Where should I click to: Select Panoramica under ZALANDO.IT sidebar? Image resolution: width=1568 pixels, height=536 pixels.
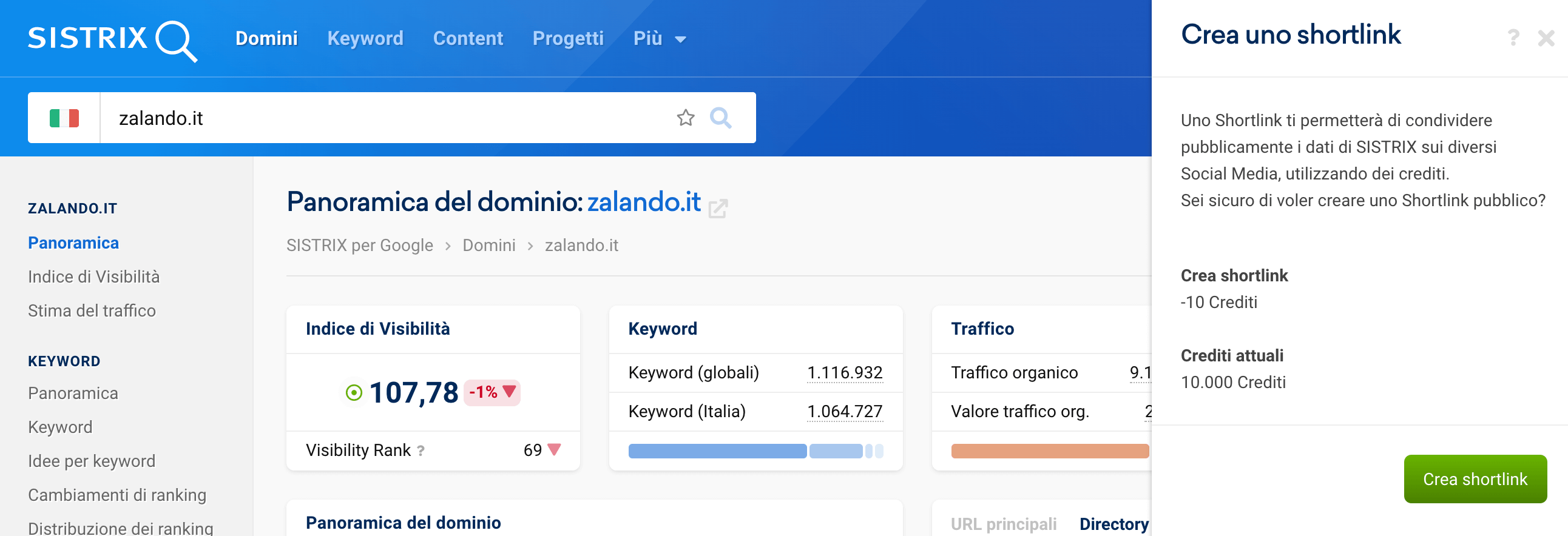point(73,243)
